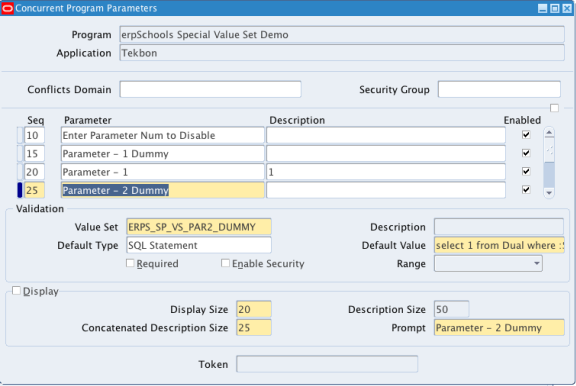The image size is (576, 386).
Task: Click scroll up arrow of parameter list
Action: [549, 133]
